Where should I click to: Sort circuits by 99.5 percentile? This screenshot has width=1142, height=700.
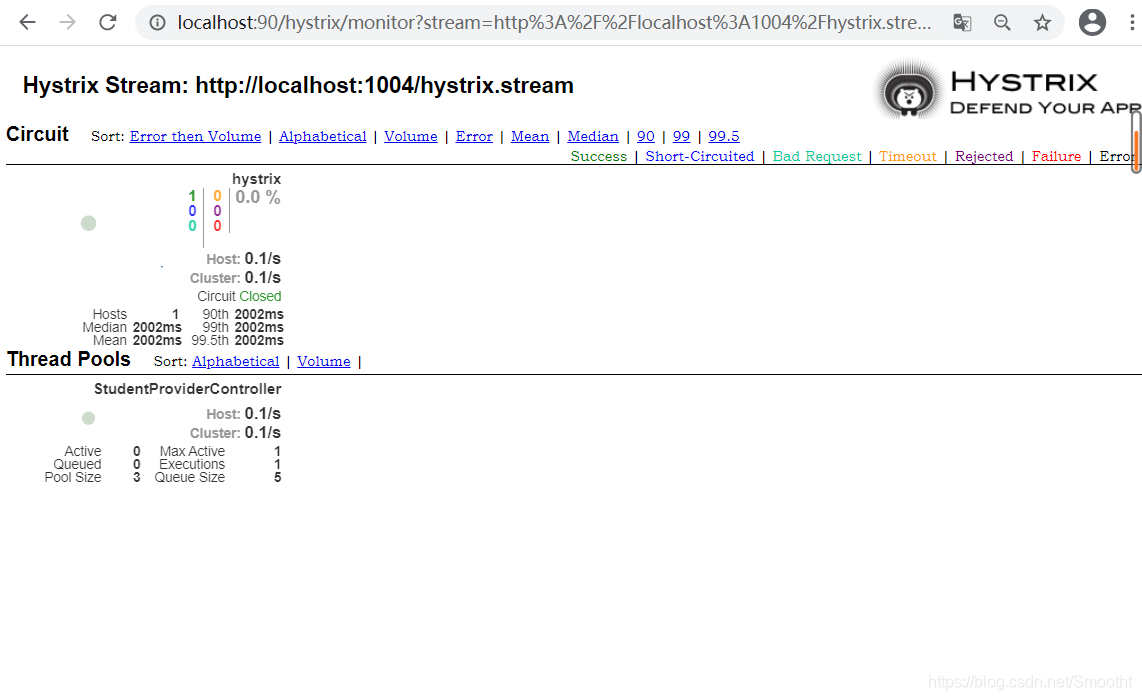[724, 136]
